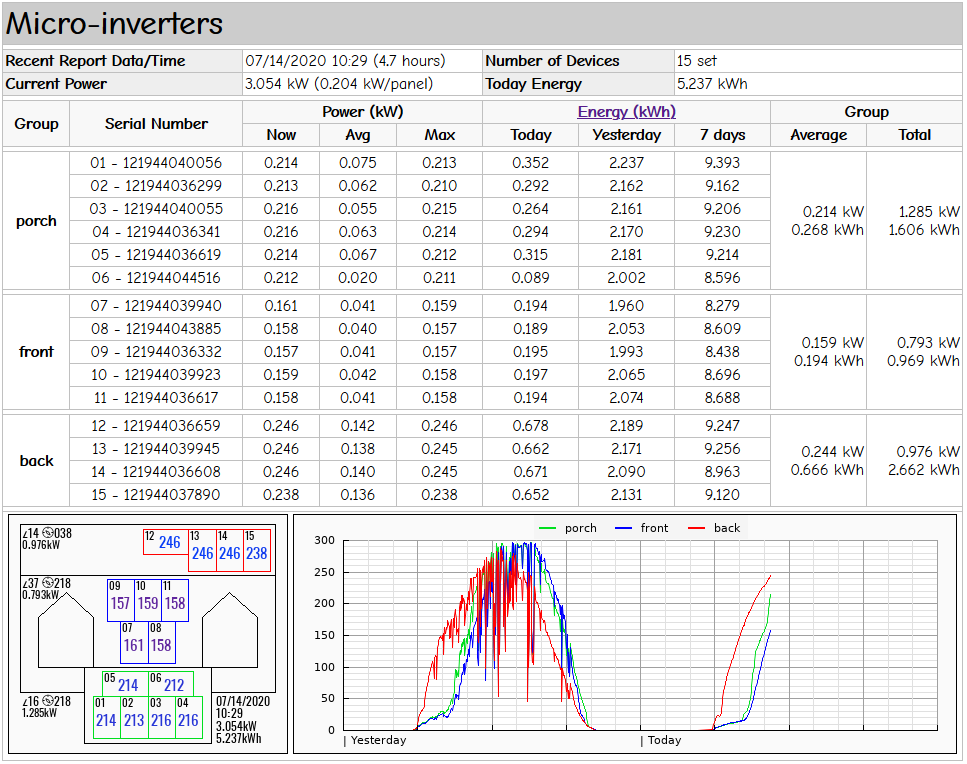Screen dimensions: 967x764
Task: Select panel 12 box showing 246
Action: tap(165, 542)
